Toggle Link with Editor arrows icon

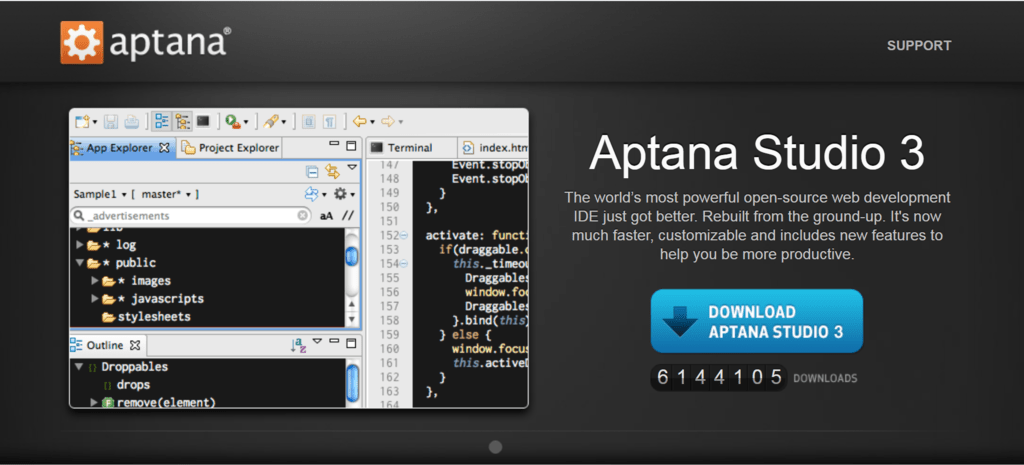pyautogui.click(x=332, y=172)
